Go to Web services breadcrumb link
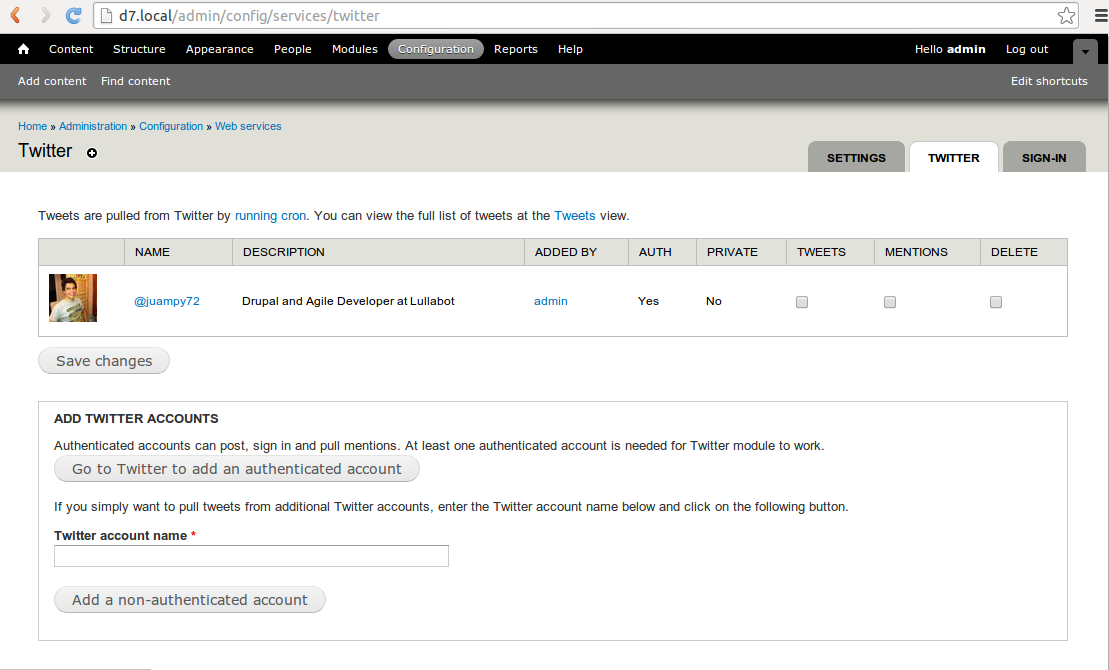The width and height of the screenshot is (1109, 670). 248,126
